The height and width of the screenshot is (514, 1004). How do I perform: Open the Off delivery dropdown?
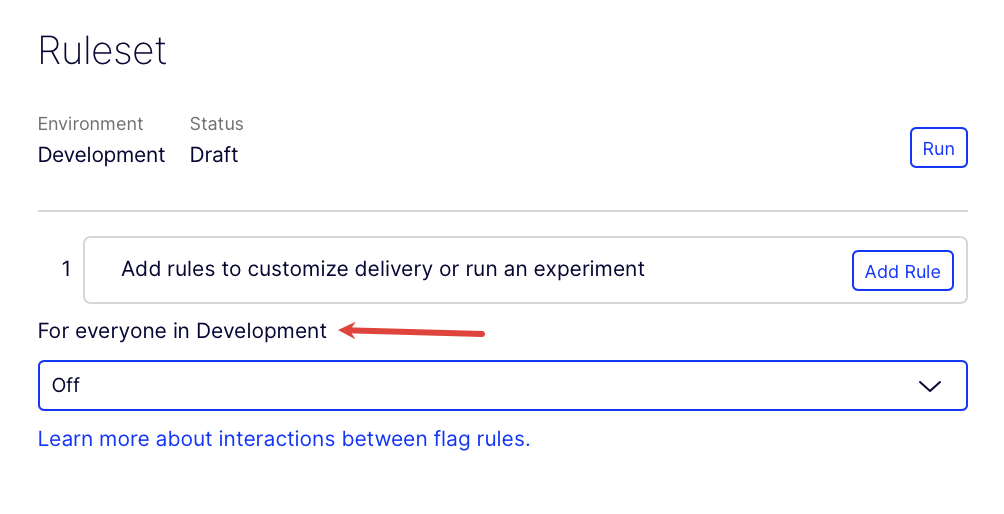[x=502, y=385]
